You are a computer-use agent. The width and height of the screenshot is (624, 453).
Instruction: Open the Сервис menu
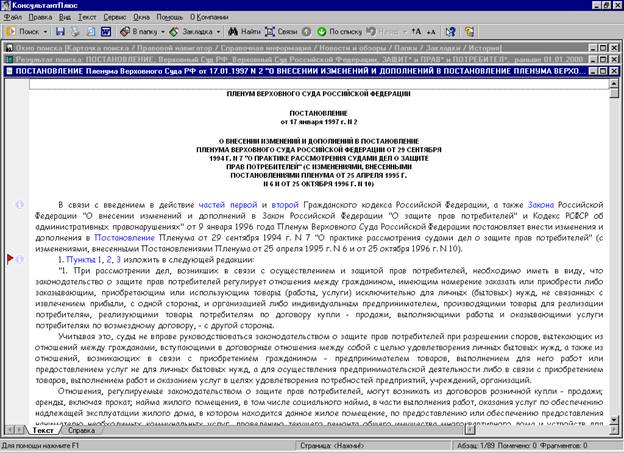click(115, 17)
